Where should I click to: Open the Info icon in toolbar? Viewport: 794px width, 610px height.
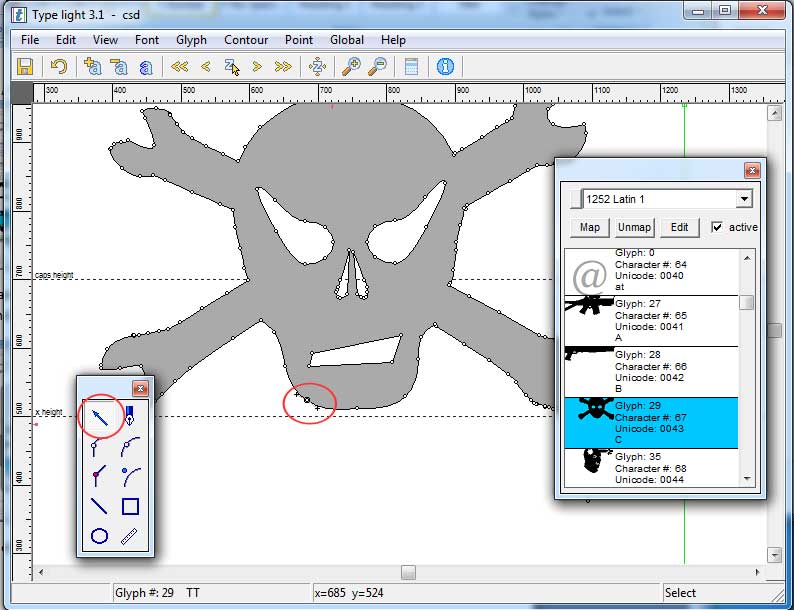pyautogui.click(x=445, y=67)
